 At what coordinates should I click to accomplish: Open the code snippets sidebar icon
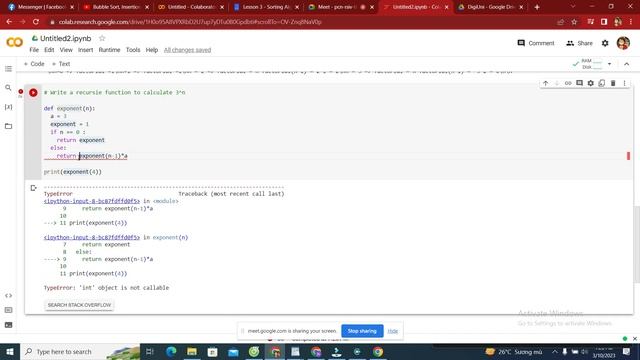pyautogui.click(x=8, y=296)
